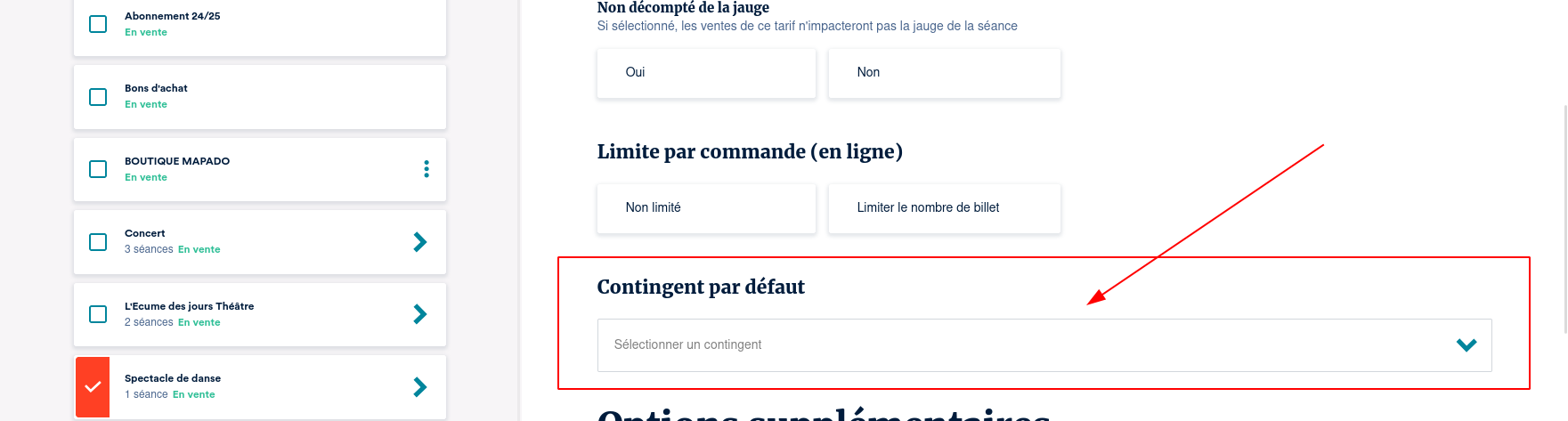
Task: Click the contingent dropdown arrow icon
Action: (1466, 345)
